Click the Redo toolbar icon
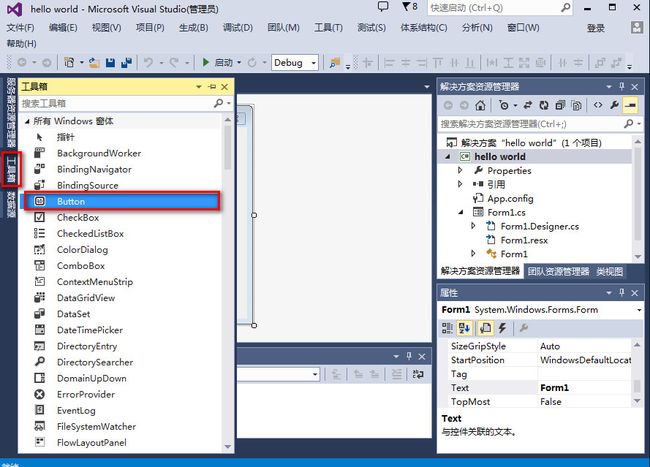Screen dimensions: 650x467 [x=174, y=63]
